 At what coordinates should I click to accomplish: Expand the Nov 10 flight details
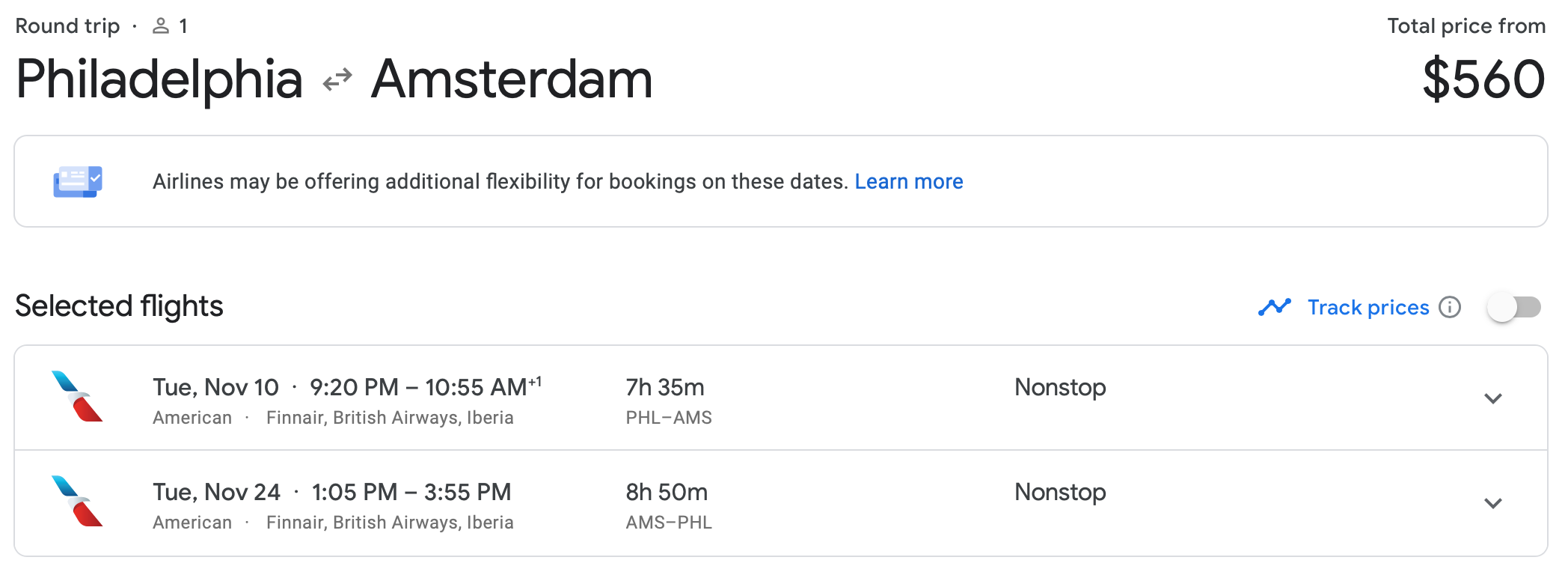1493,398
